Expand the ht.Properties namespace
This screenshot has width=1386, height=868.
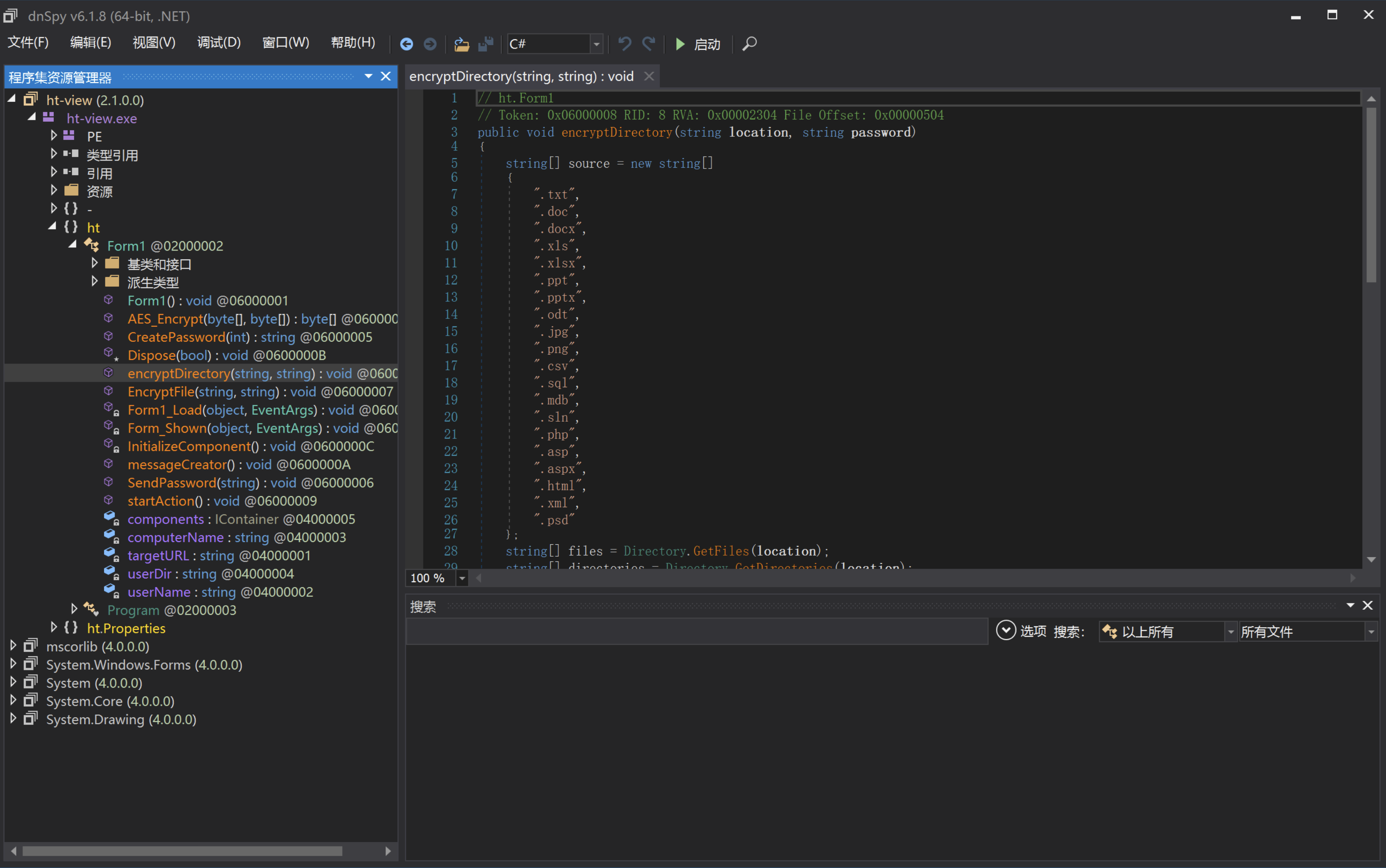click(x=53, y=627)
